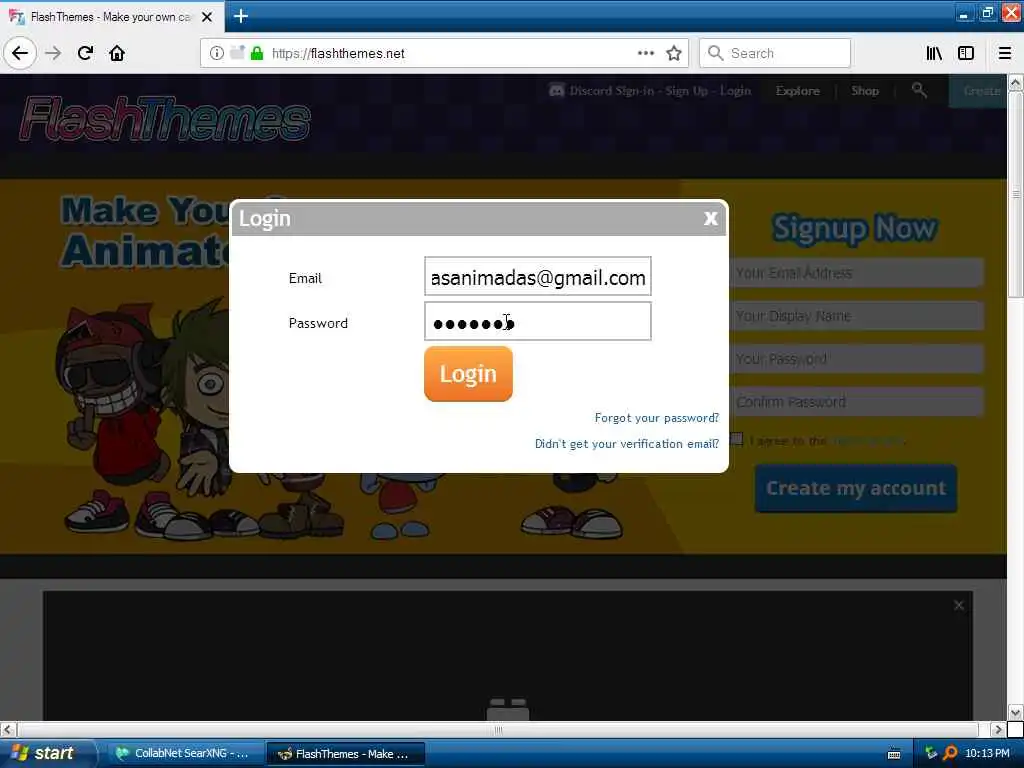Click the horizontal scrollbar right arrow
Viewport: 1024px width, 768px height.
pyautogui.click(x=997, y=729)
